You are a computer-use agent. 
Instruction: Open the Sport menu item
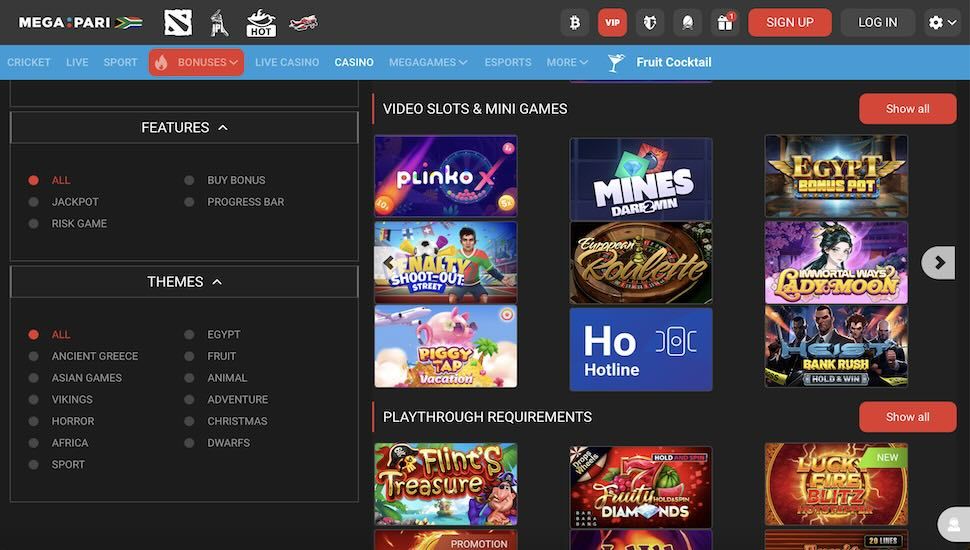tap(120, 62)
